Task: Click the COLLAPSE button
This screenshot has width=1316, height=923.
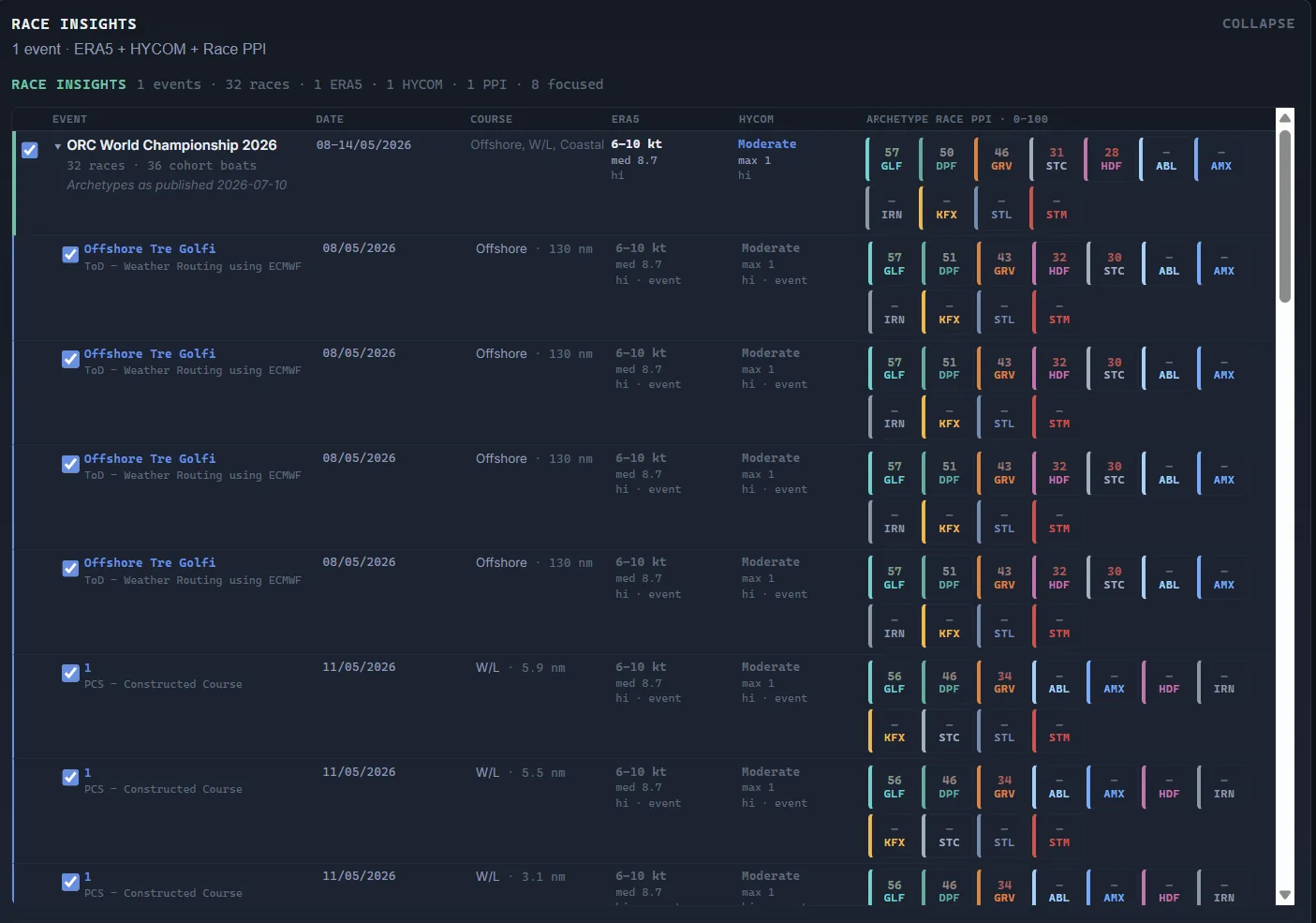Action: click(x=1258, y=23)
